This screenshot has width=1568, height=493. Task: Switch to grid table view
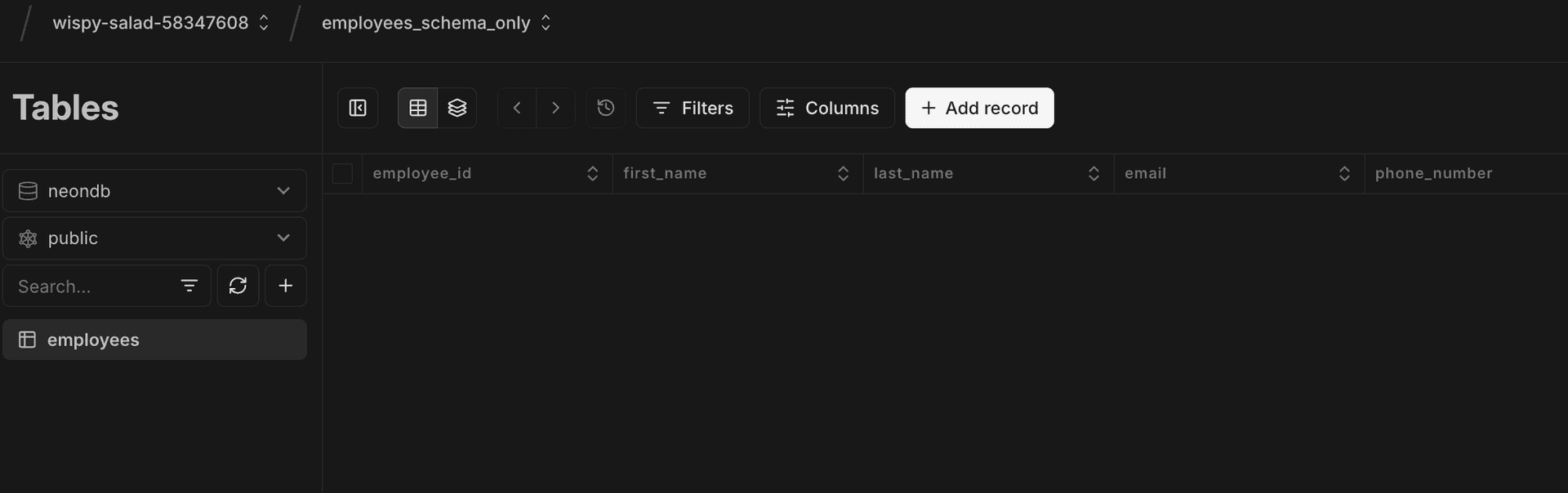tap(418, 108)
